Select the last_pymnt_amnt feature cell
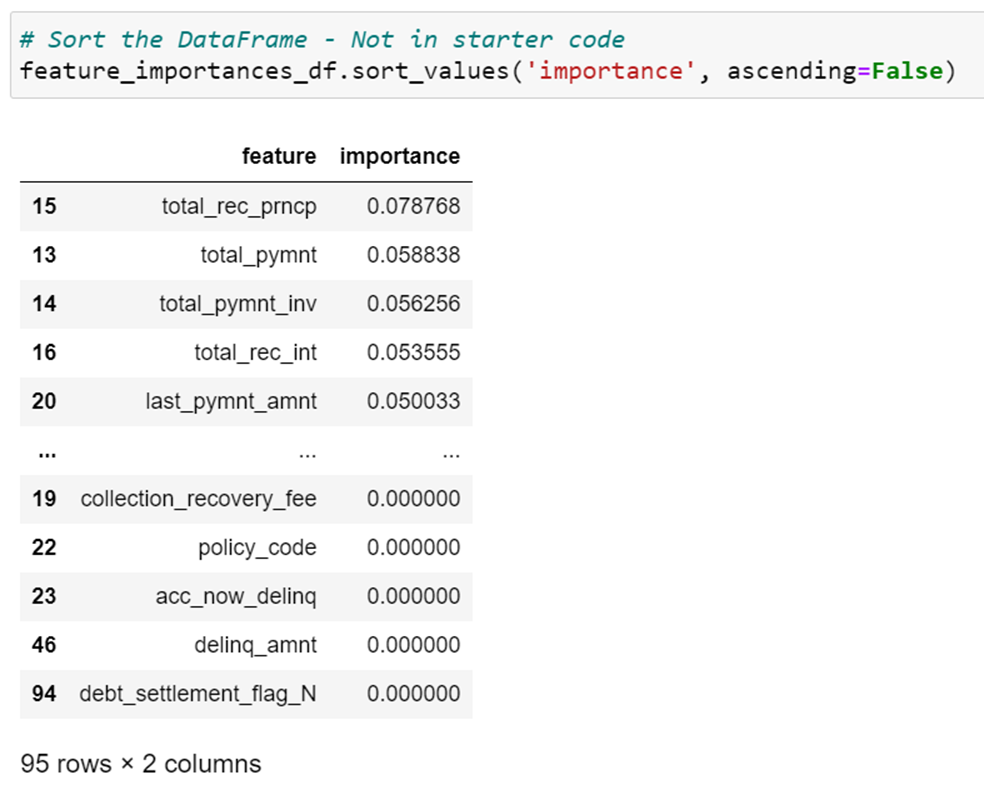The height and width of the screenshot is (790, 984). [231, 402]
